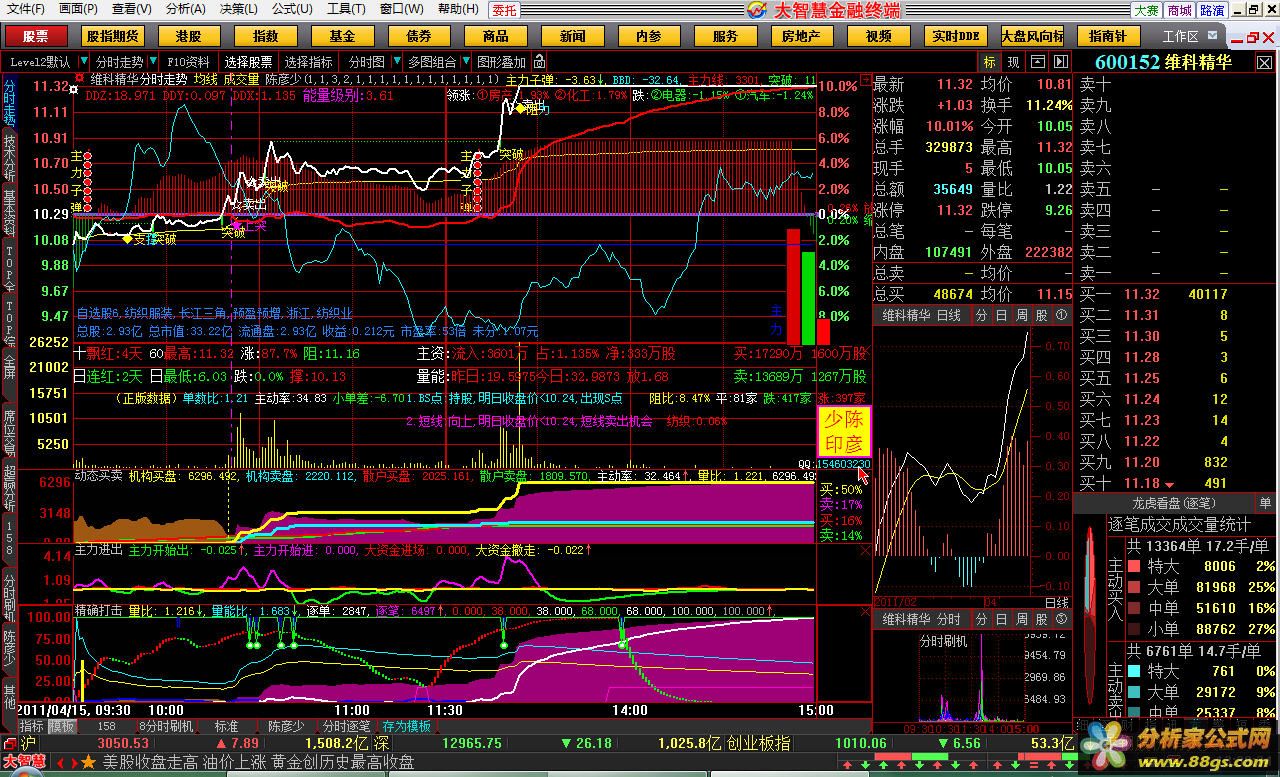Viewport: 1280px width, 777px height.
Task: Select 周 period in 维科精华 日线 mini chart
Action: tap(1020, 315)
